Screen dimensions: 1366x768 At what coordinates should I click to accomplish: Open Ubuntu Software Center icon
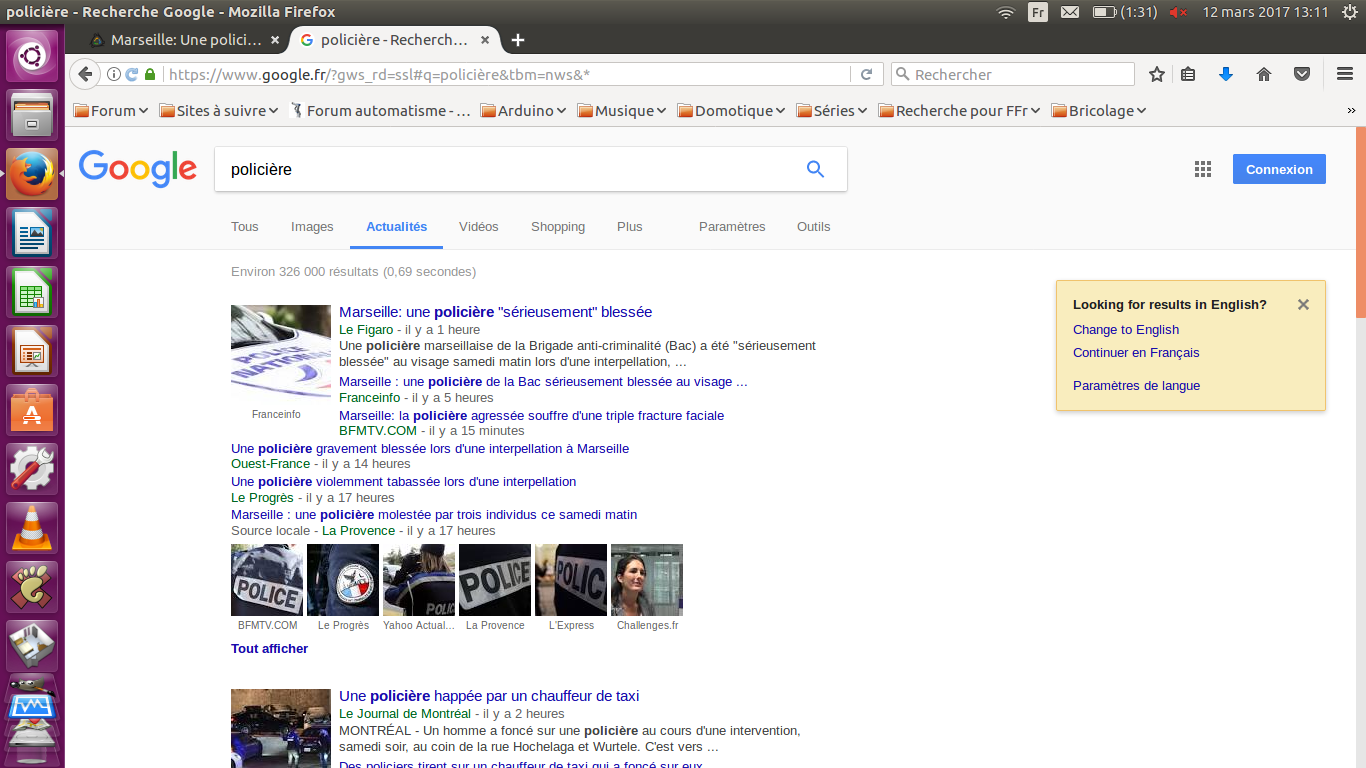pos(33,411)
